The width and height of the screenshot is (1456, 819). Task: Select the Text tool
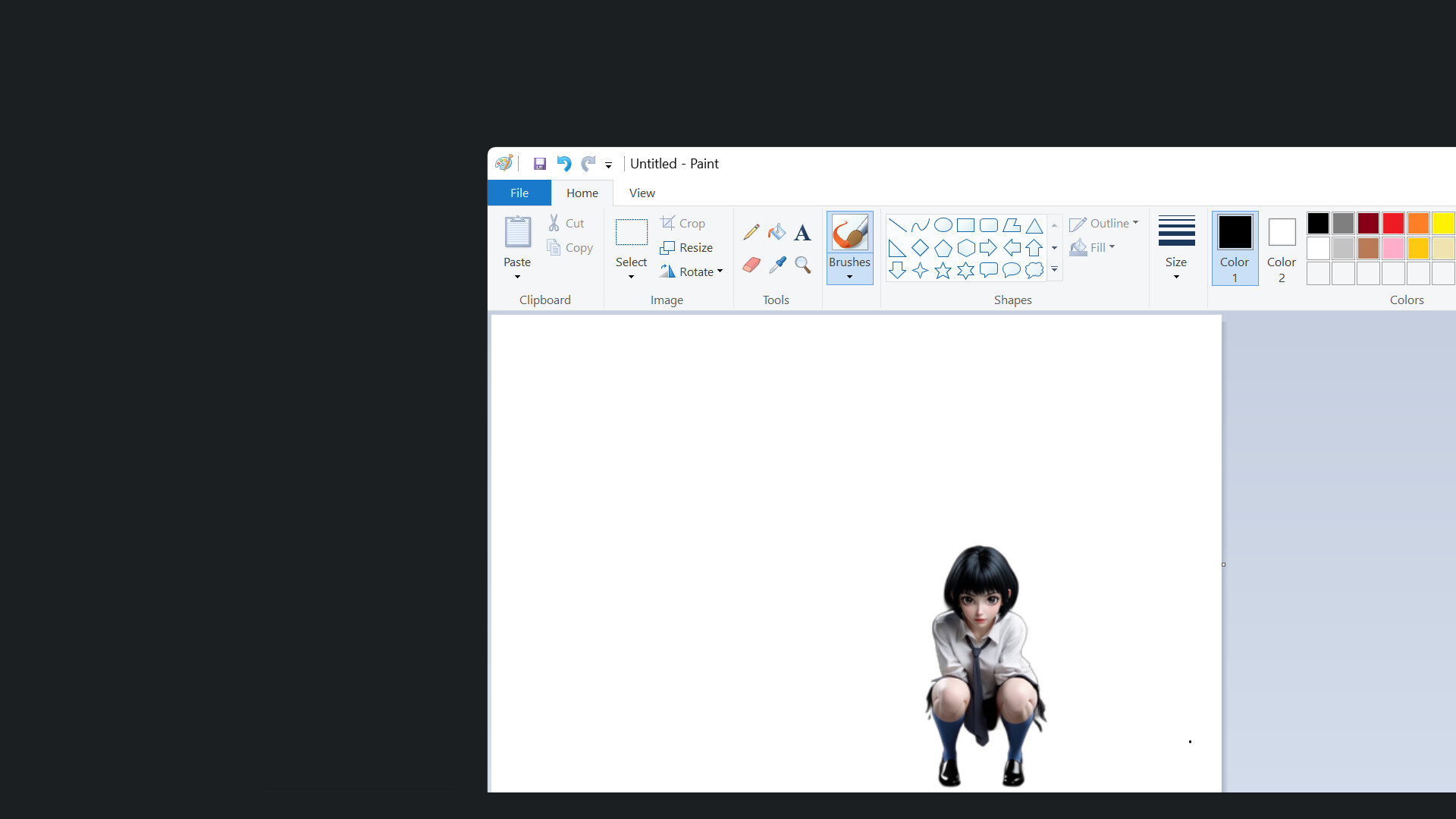pyautogui.click(x=802, y=231)
